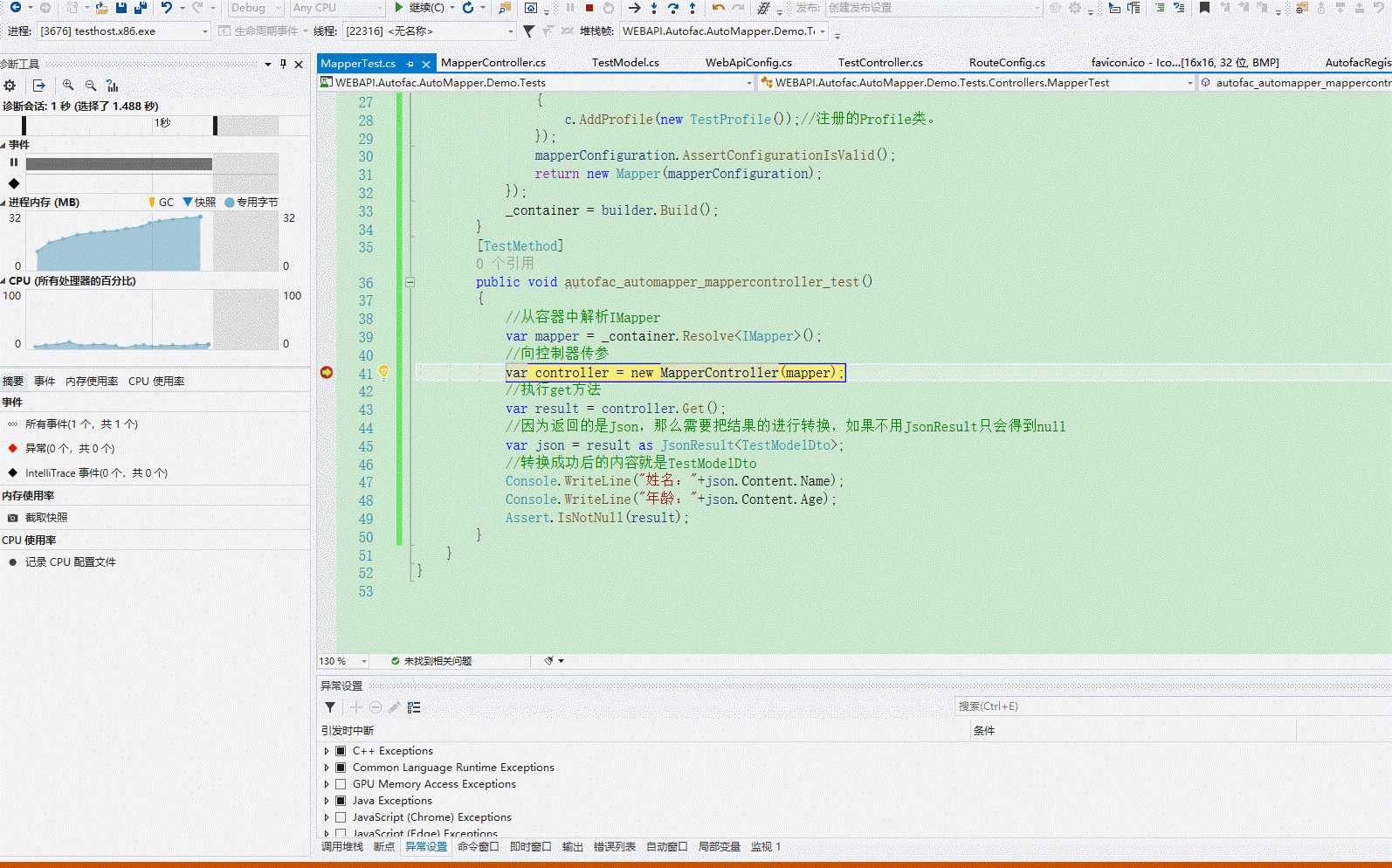Toggle Common Language Runtime Exceptions checkbox
The width and height of the screenshot is (1392, 868).
click(x=341, y=768)
